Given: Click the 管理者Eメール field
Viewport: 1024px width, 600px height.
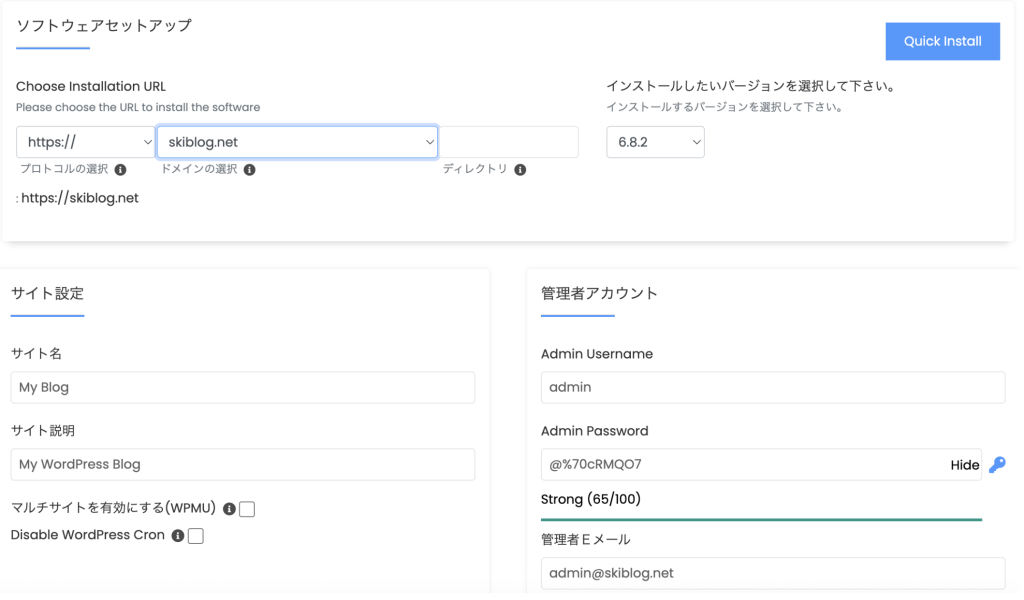Looking at the screenshot, I should coord(772,573).
